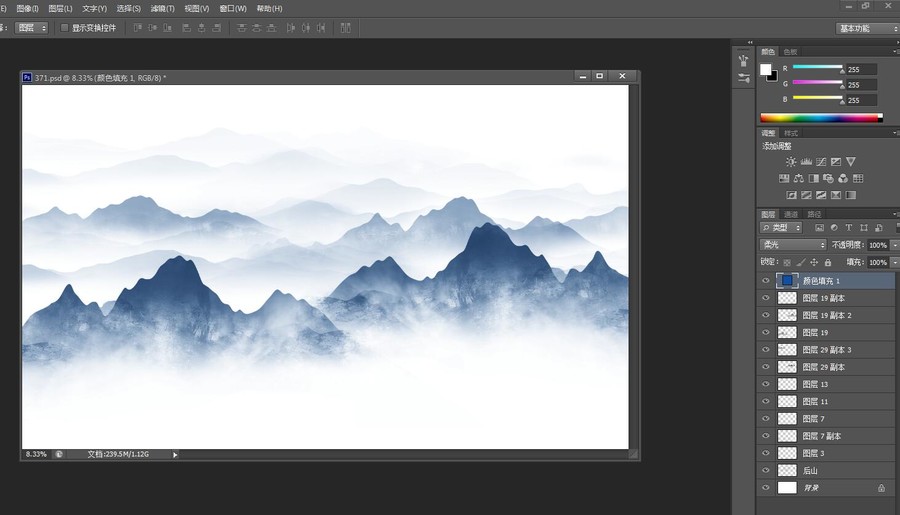Collapse the panels with double-arrow icon

750,42
